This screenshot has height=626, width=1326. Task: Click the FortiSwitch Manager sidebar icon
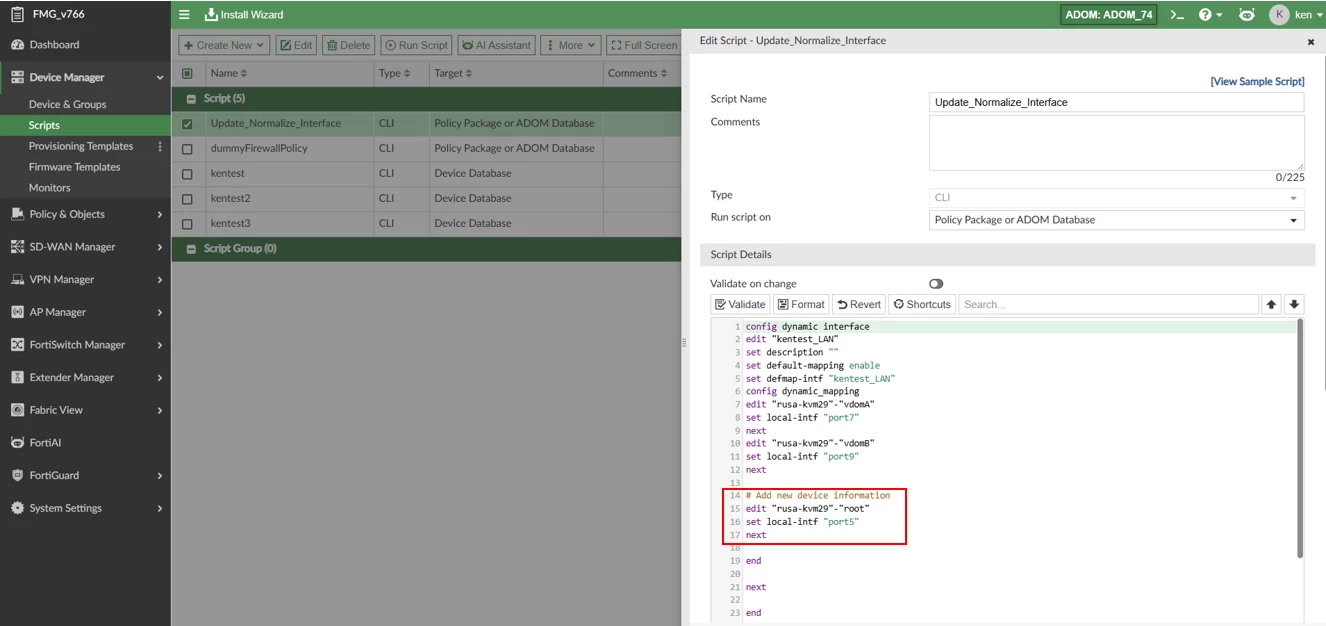click(x=17, y=345)
